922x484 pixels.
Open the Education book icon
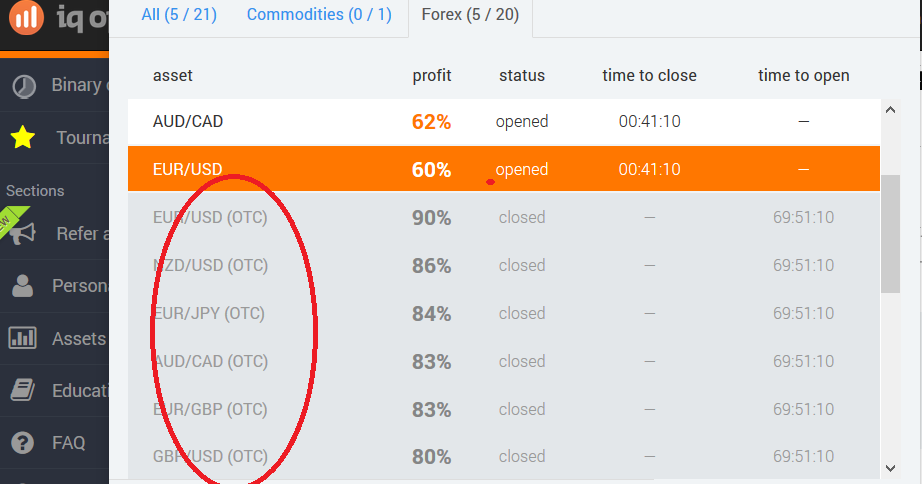pyautogui.click(x=22, y=390)
